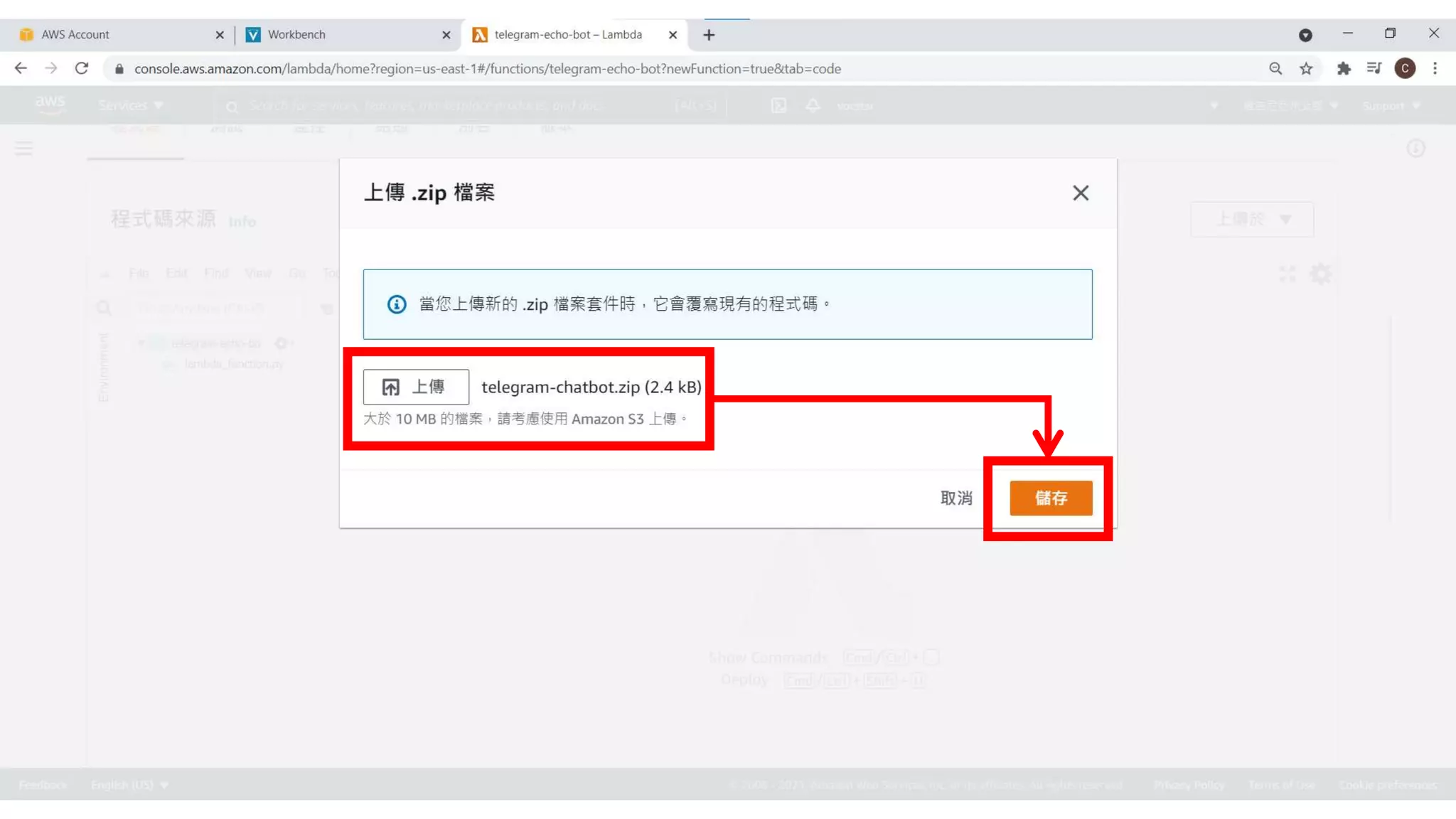The width and height of the screenshot is (1456, 819).
Task: Close the Workbench browser tab
Action: pyautogui.click(x=446, y=35)
